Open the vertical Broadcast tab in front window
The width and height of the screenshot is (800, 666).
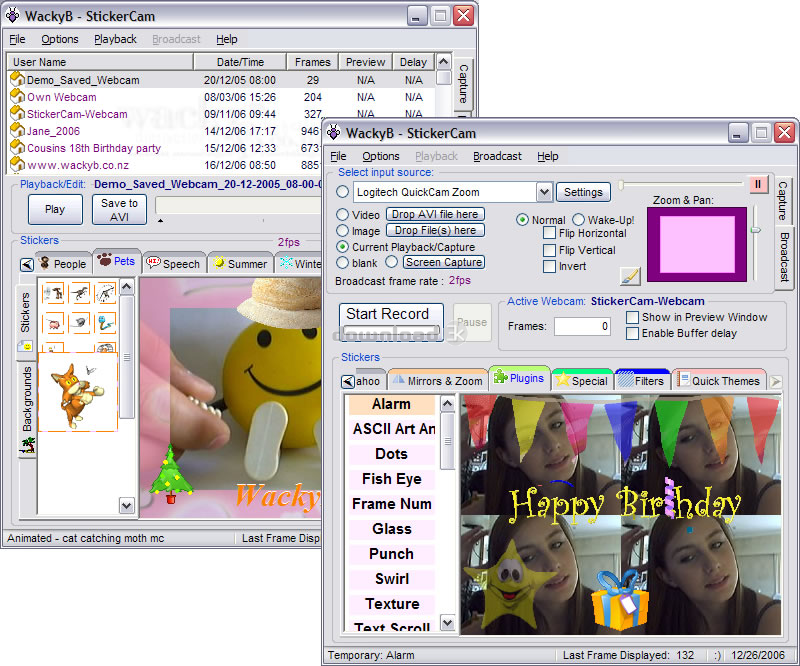pos(784,257)
